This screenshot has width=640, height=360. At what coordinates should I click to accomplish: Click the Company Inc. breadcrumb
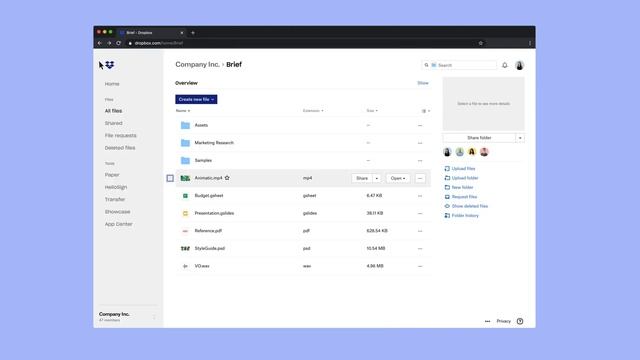(x=198, y=64)
